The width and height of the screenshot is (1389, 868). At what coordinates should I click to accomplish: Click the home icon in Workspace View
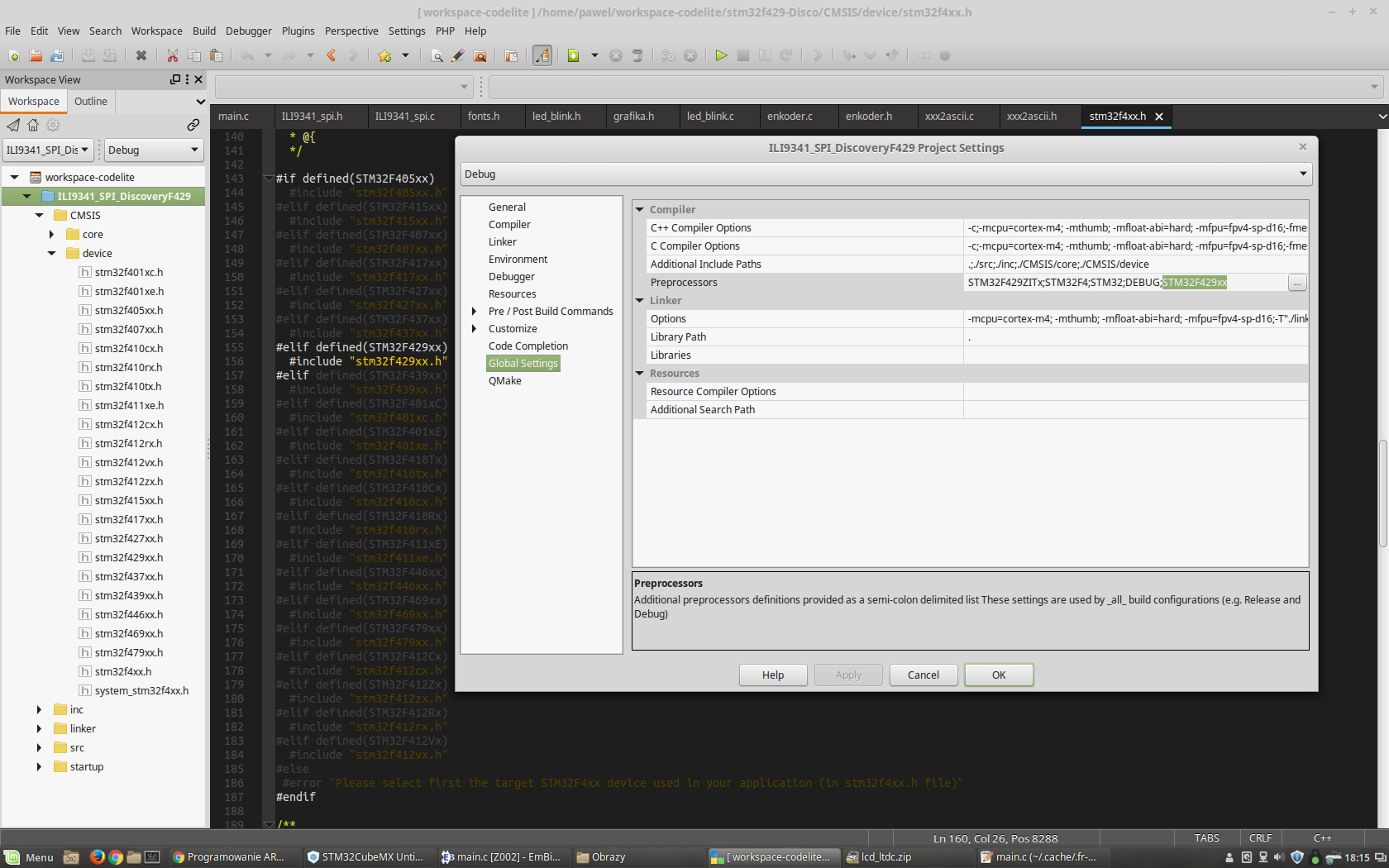click(33, 125)
